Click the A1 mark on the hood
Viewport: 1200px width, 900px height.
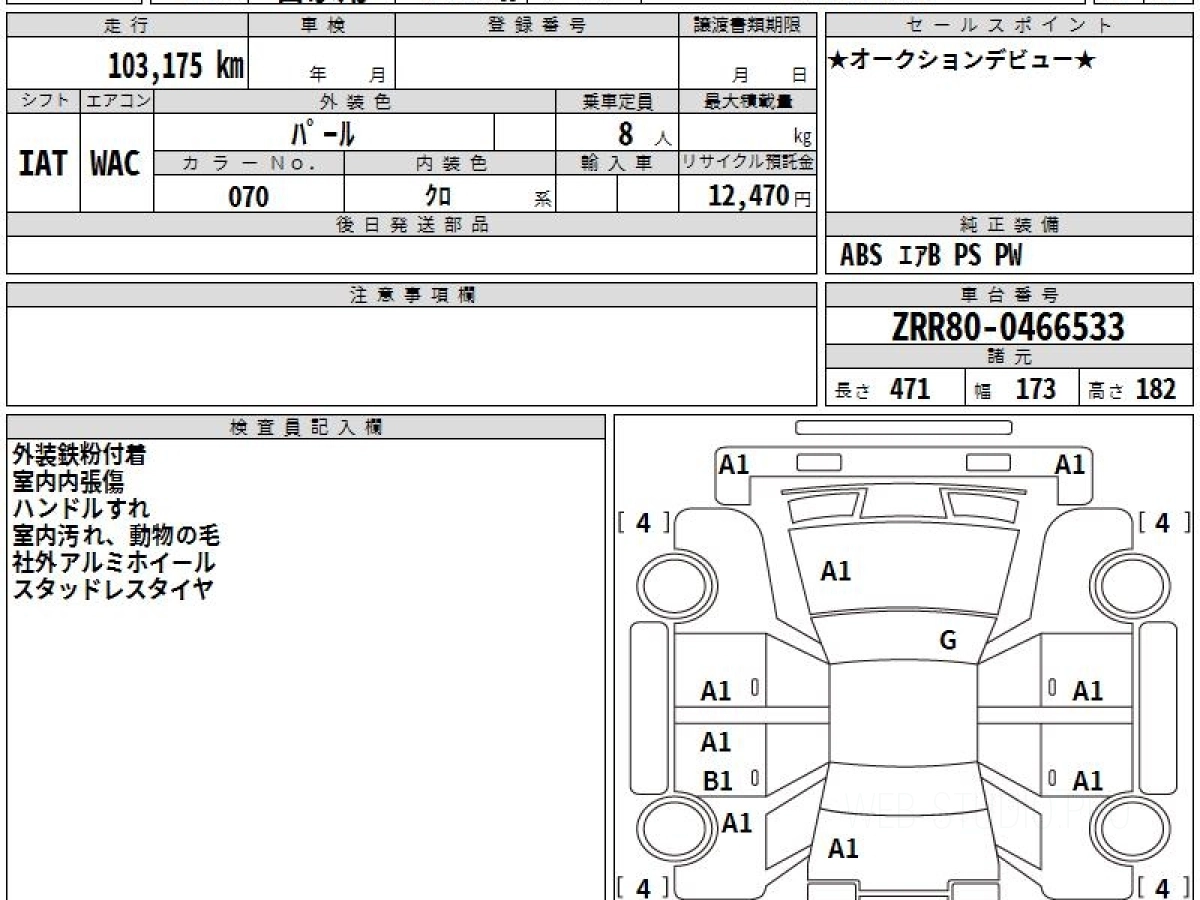836,571
